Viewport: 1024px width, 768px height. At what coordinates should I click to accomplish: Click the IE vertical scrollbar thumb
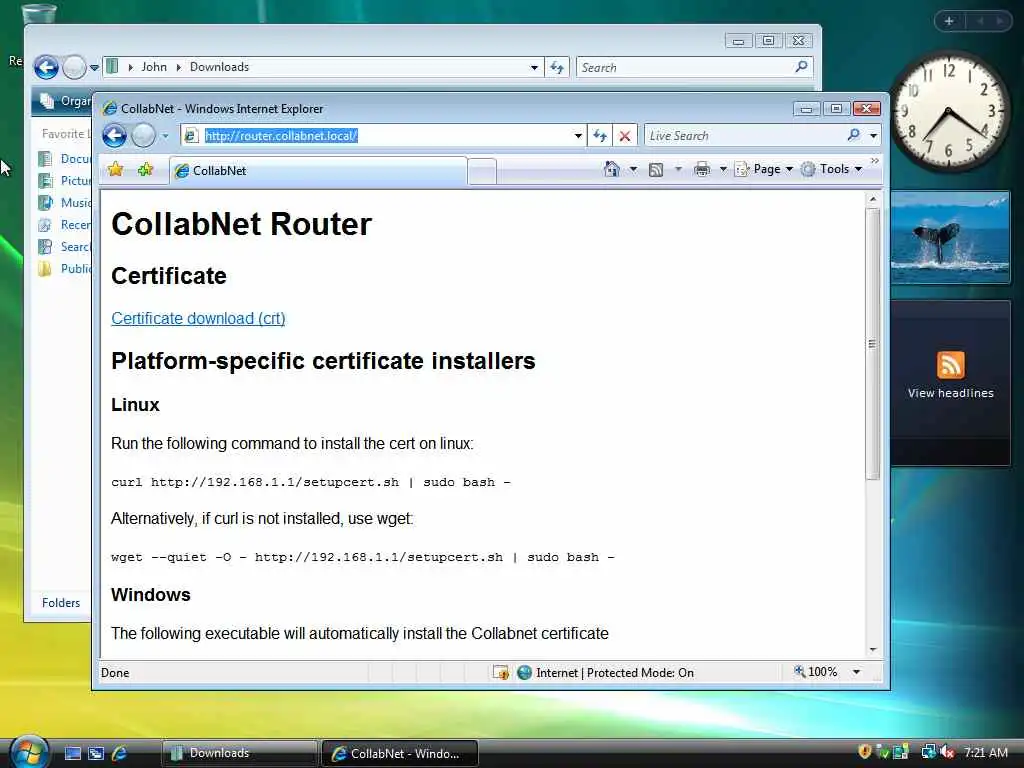pyautogui.click(x=872, y=344)
